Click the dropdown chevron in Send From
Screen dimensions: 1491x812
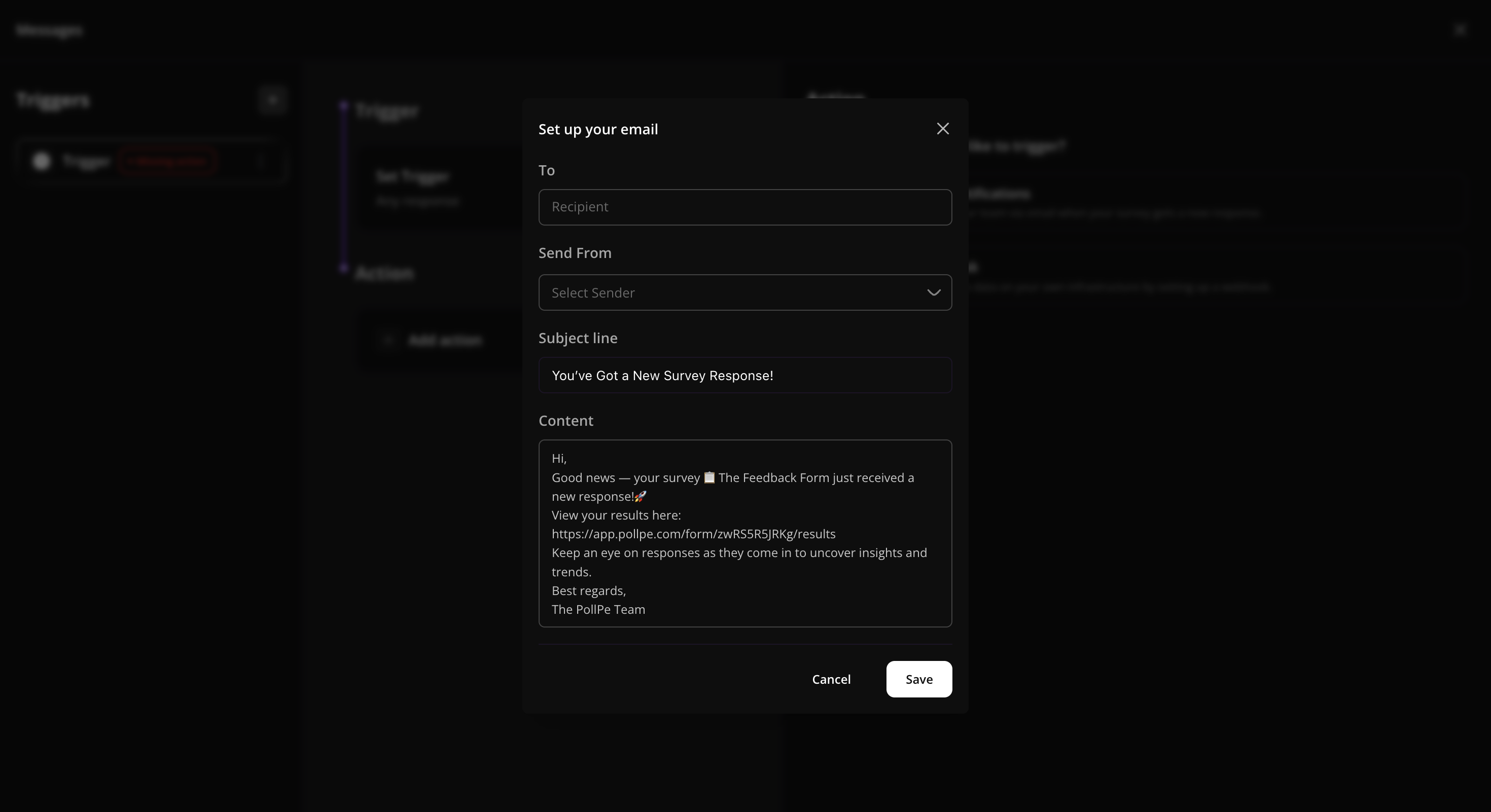(x=933, y=292)
